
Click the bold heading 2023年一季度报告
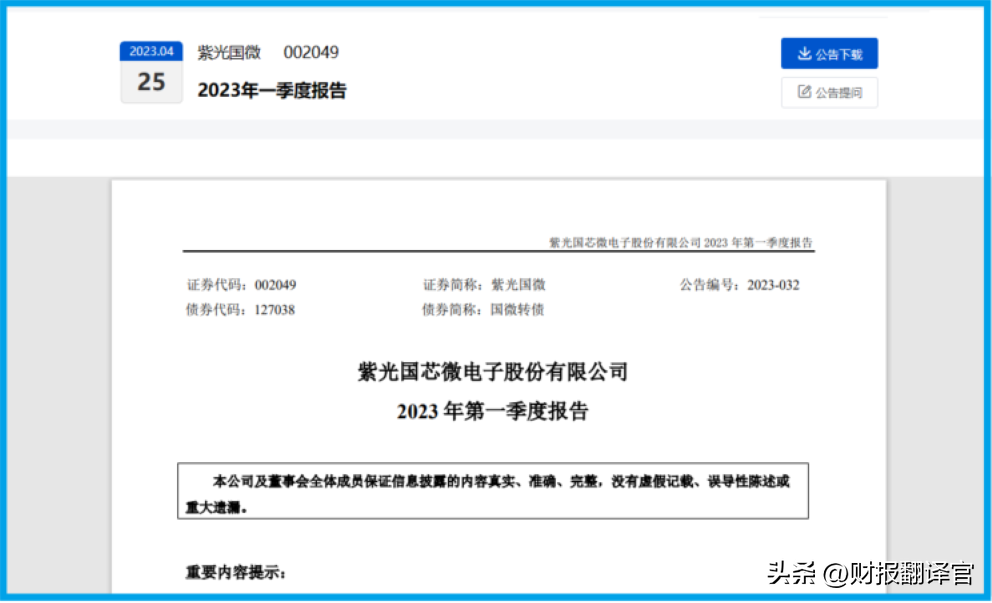(x=272, y=90)
